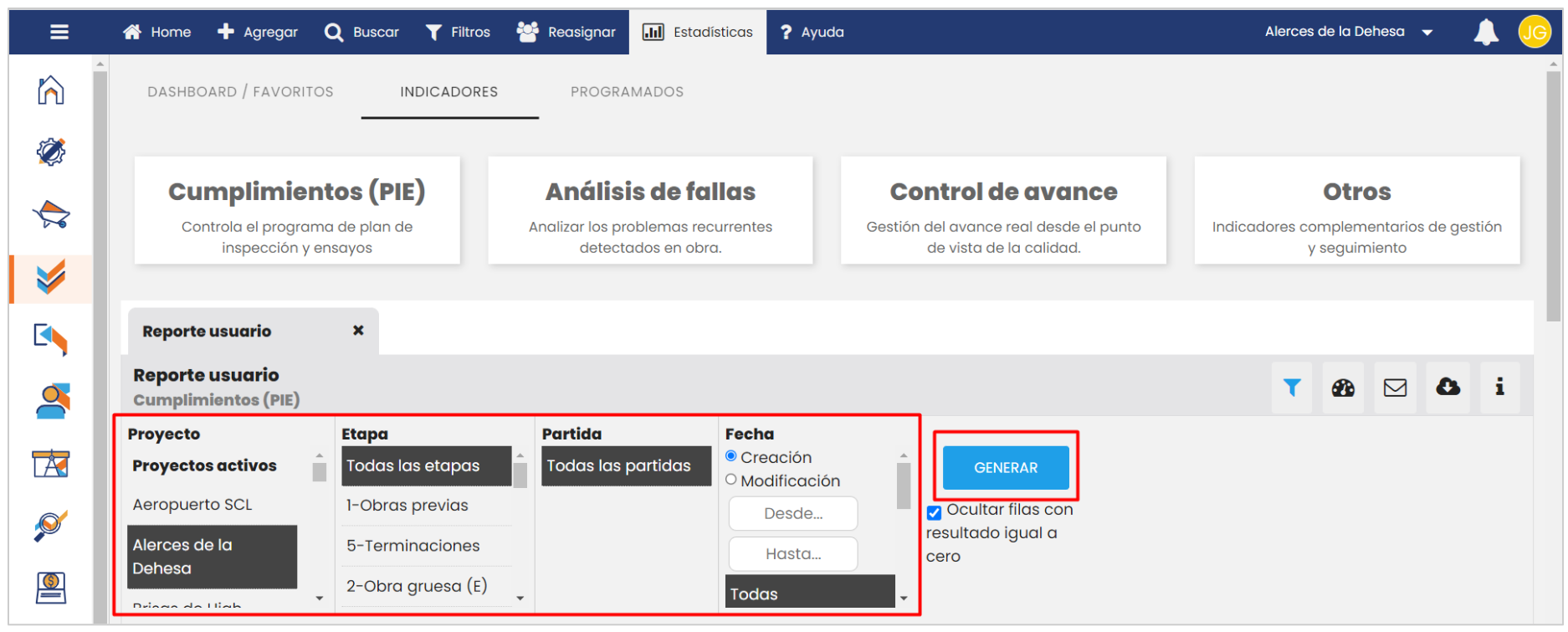Image resolution: width=1568 pixels, height=632 pixels.
Task: Click the cloud download icon
Action: pyautogui.click(x=1448, y=387)
